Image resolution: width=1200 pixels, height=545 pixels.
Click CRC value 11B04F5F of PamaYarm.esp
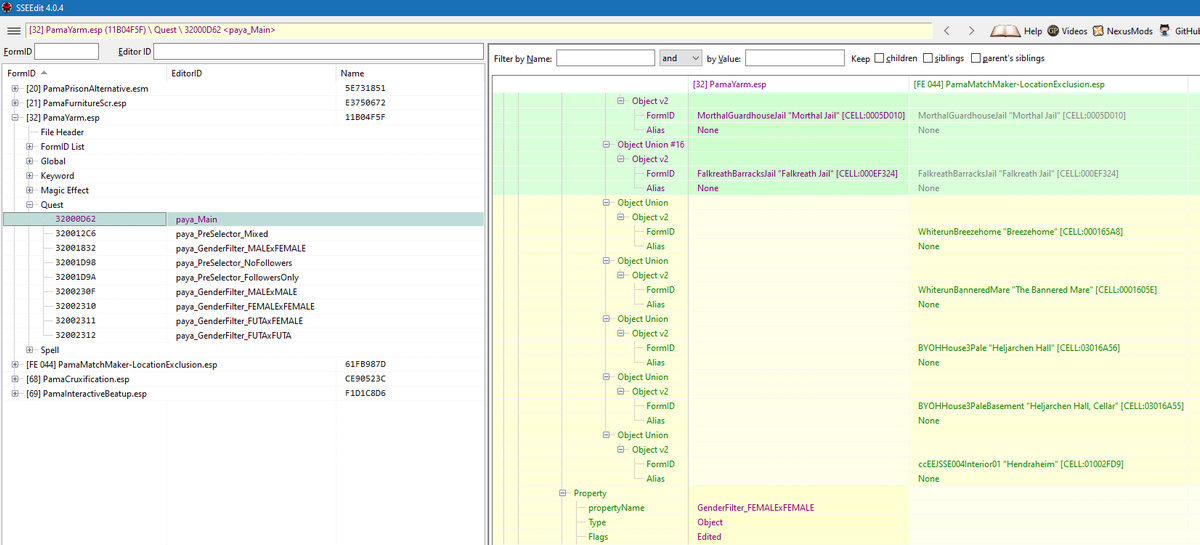(365, 117)
